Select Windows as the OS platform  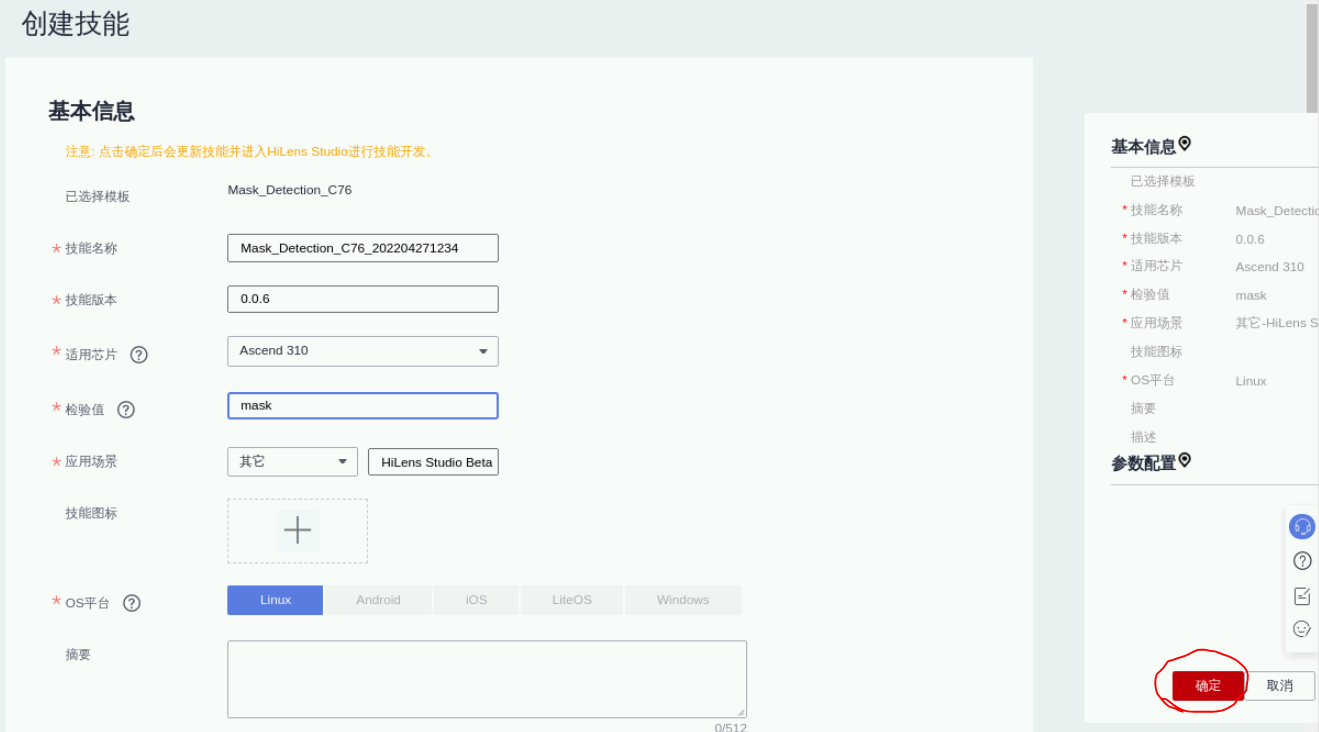click(x=682, y=600)
